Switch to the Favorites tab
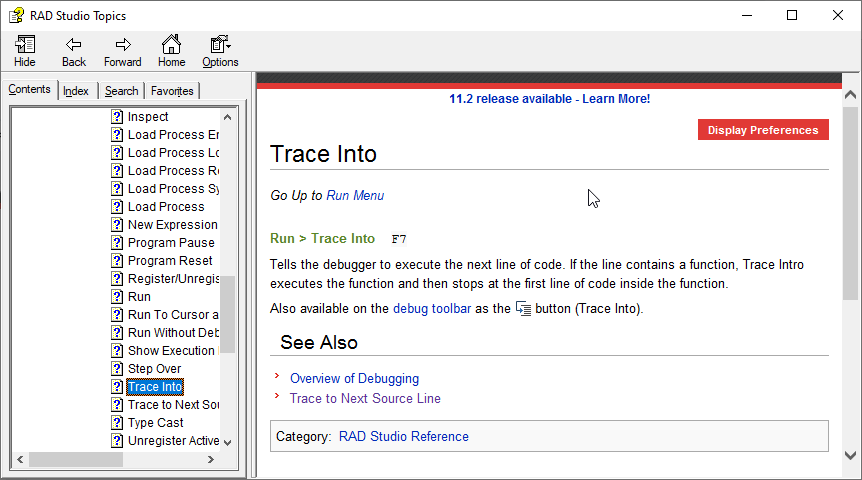This screenshot has width=862, height=480. click(x=172, y=91)
